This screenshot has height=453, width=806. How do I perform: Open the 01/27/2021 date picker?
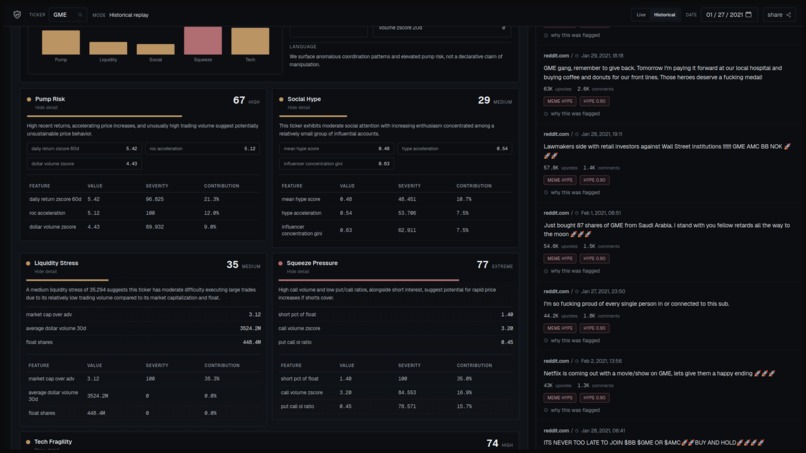coord(728,15)
